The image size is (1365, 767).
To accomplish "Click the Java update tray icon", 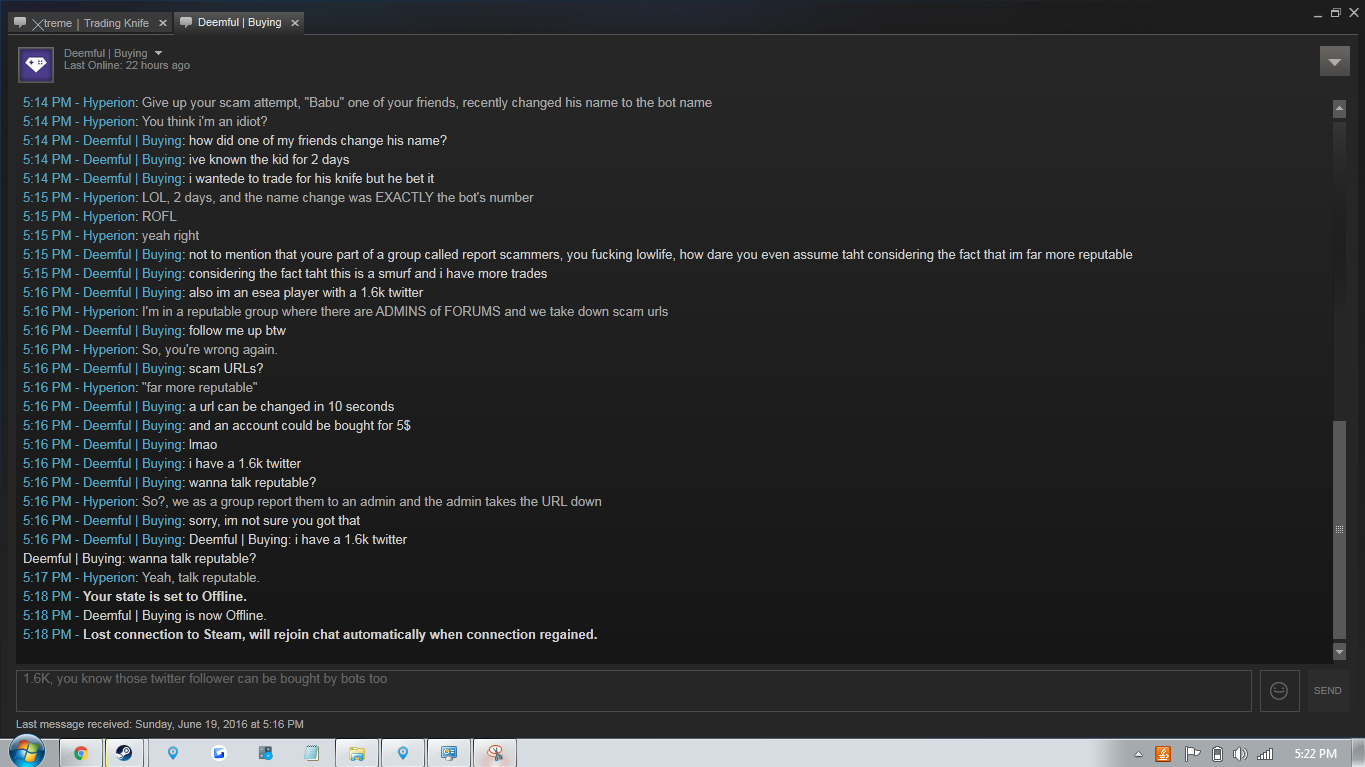I will tap(1163, 754).
